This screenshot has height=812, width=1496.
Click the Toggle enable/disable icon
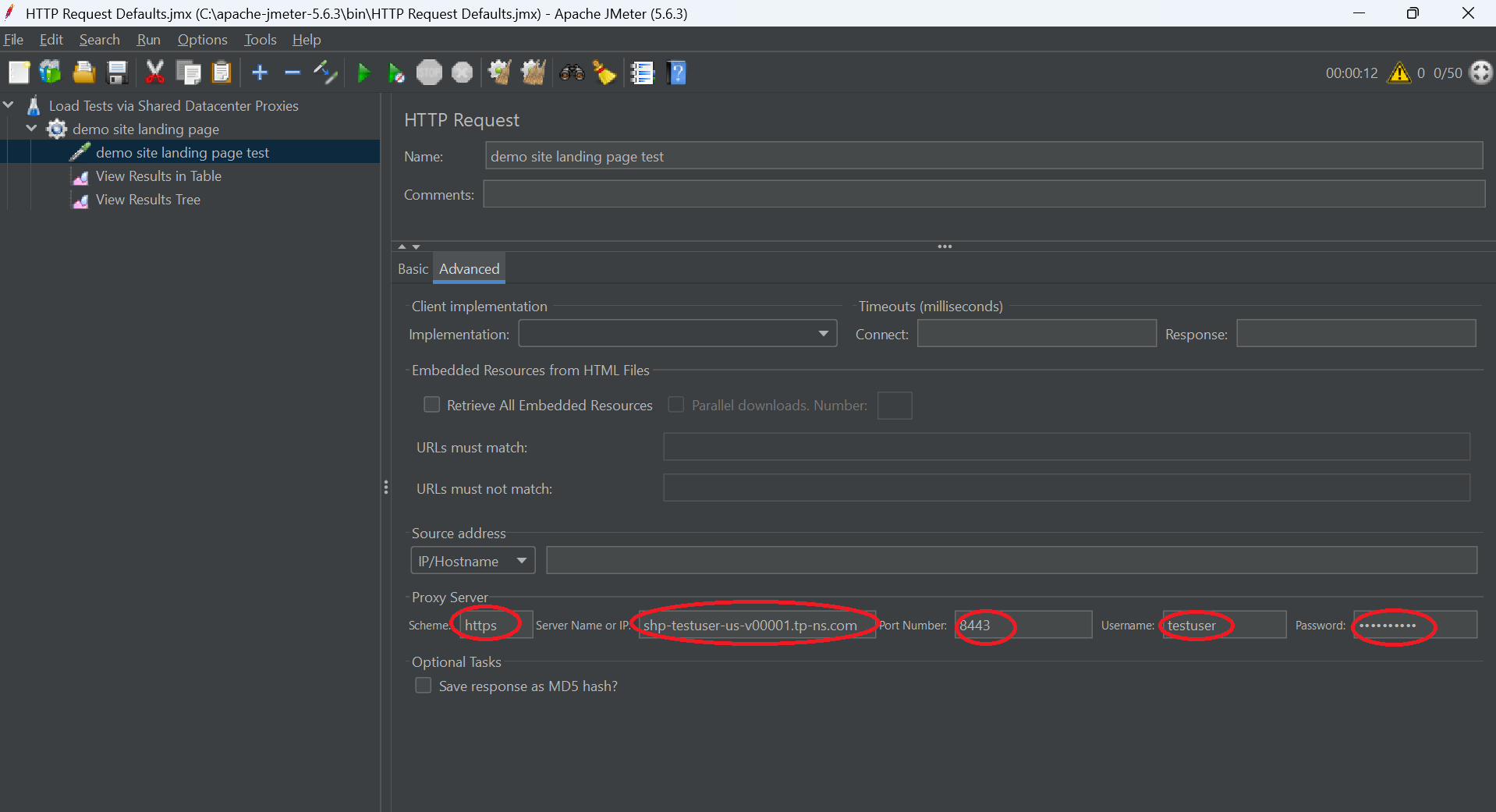(x=325, y=73)
